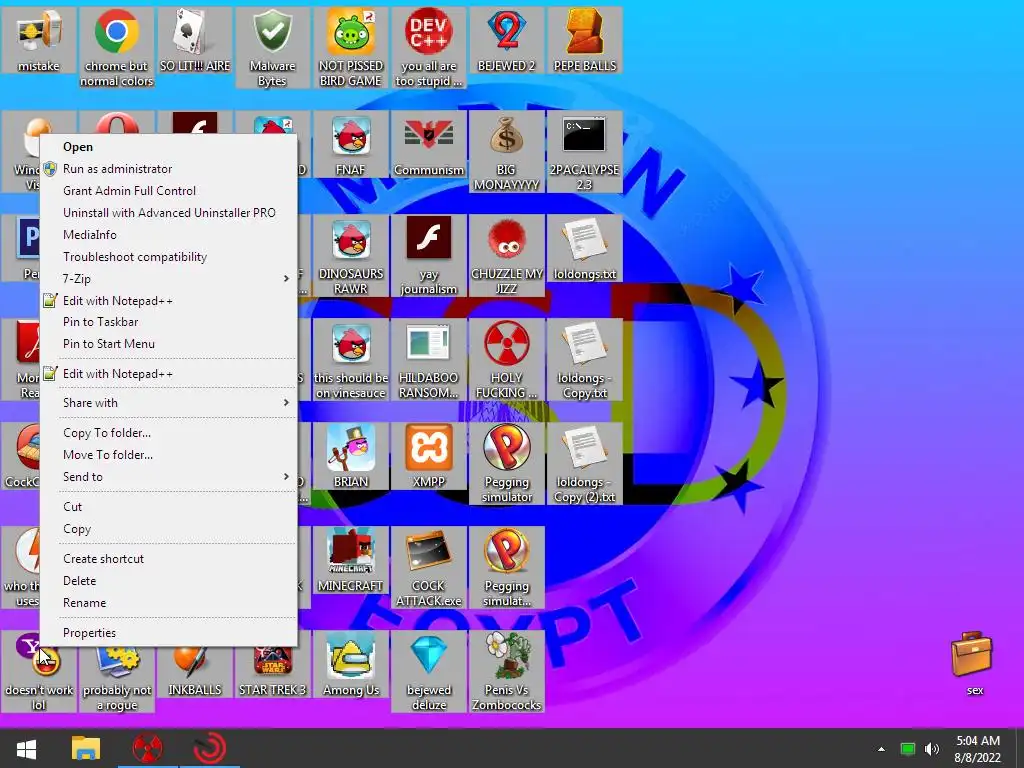Open BIG MONAYYYY money bag icon
The height and width of the screenshot is (768, 1024).
(x=506, y=152)
